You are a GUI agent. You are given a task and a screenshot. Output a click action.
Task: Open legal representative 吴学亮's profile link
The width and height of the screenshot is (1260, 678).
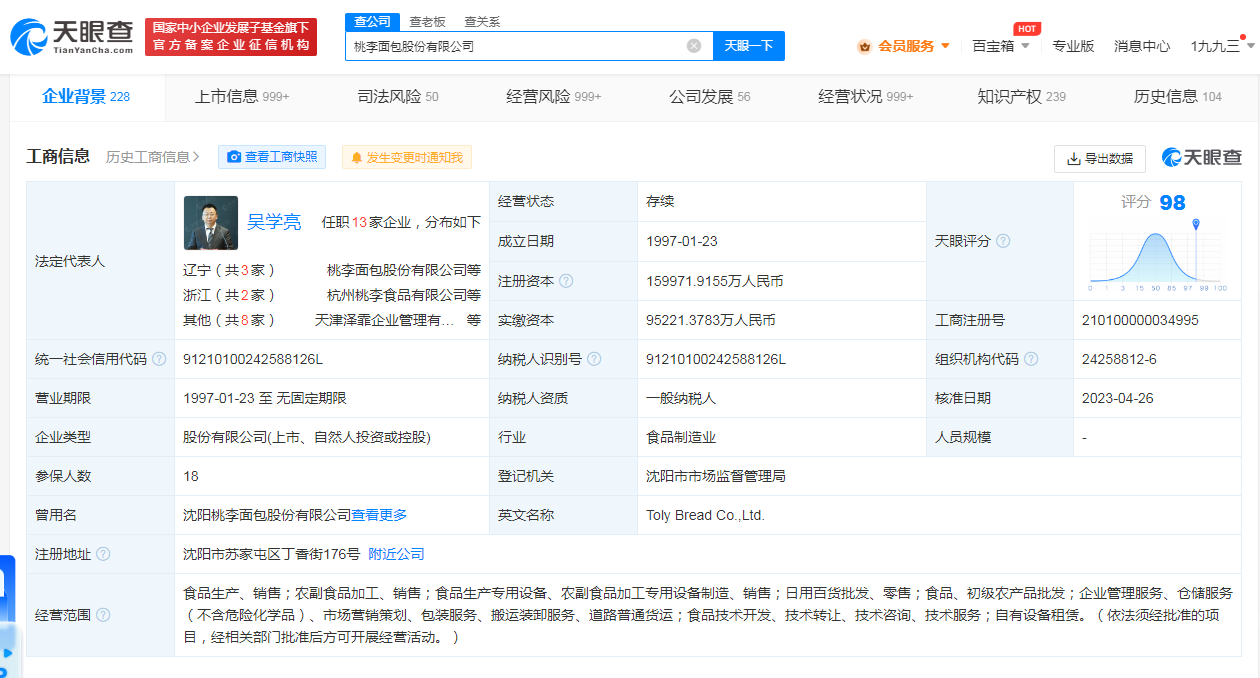tap(274, 222)
